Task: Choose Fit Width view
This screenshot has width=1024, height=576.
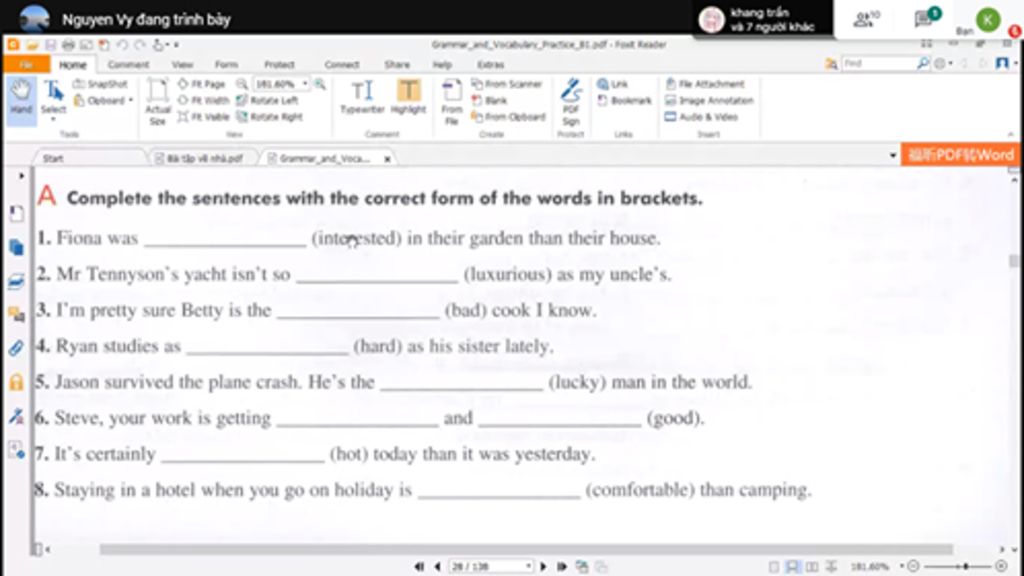Action: (203, 101)
